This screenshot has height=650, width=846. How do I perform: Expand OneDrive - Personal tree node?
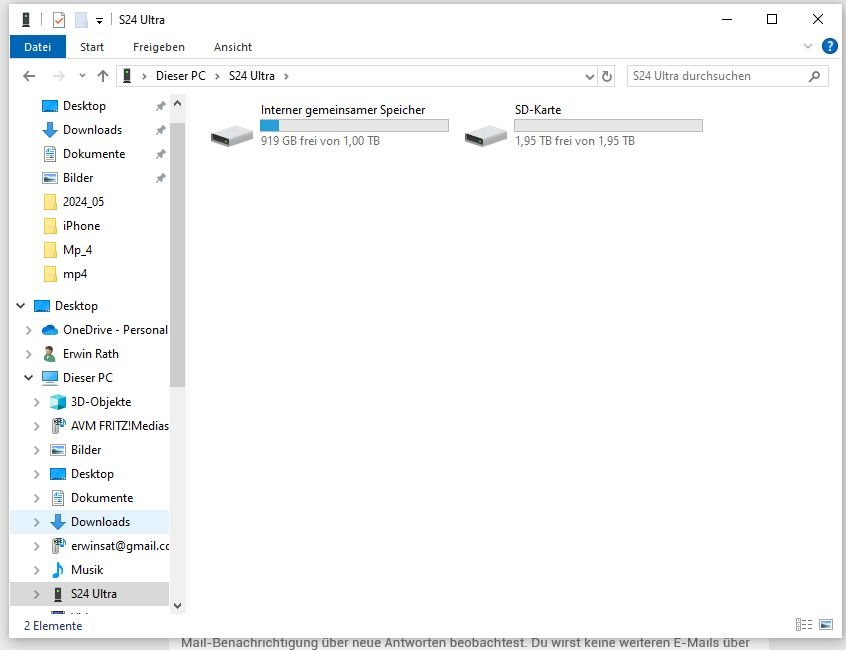(29, 330)
